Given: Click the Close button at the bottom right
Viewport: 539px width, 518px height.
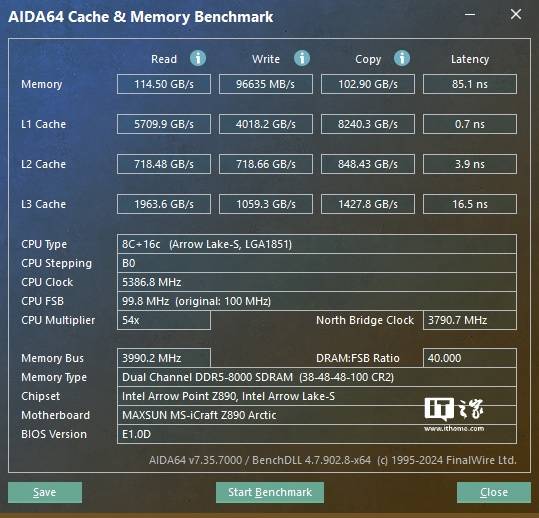Looking at the screenshot, I should coord(494,492).
